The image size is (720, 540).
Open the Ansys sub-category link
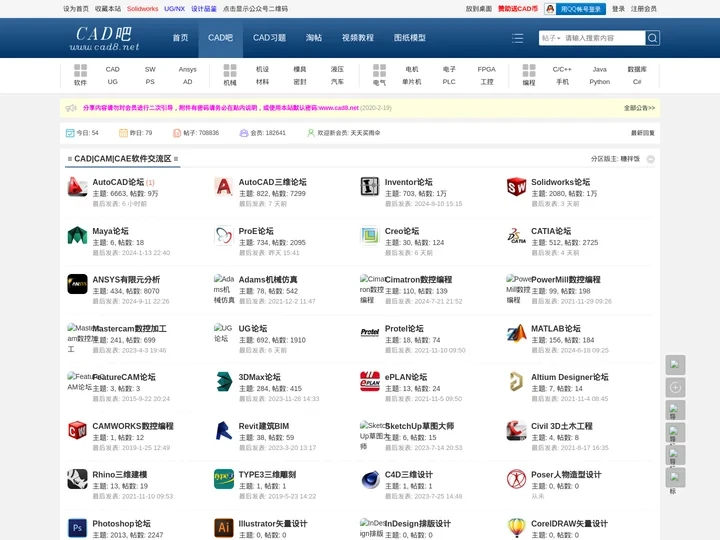[187, 69]
